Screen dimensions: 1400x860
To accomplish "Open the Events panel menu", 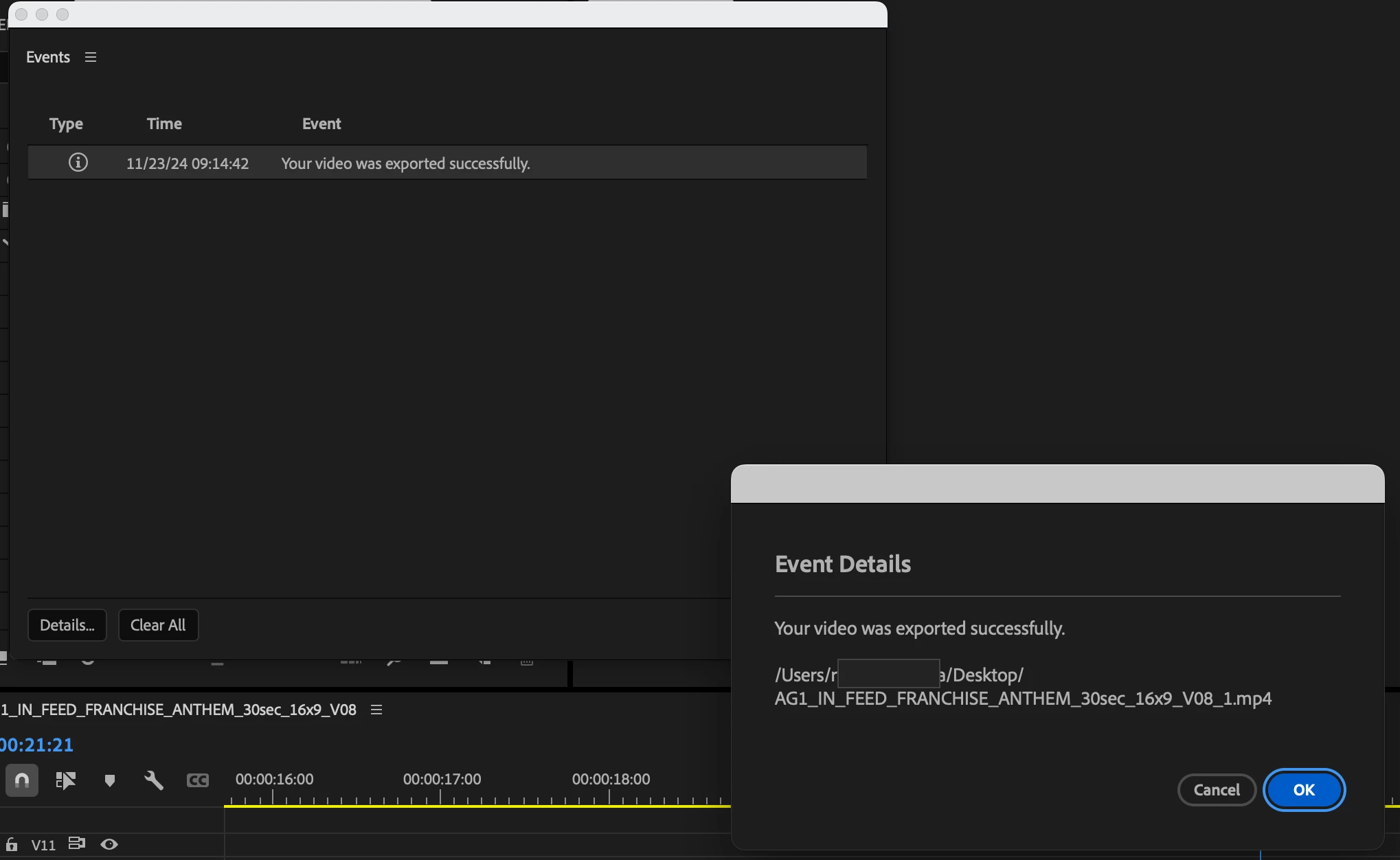I will (x=91, y=57).
